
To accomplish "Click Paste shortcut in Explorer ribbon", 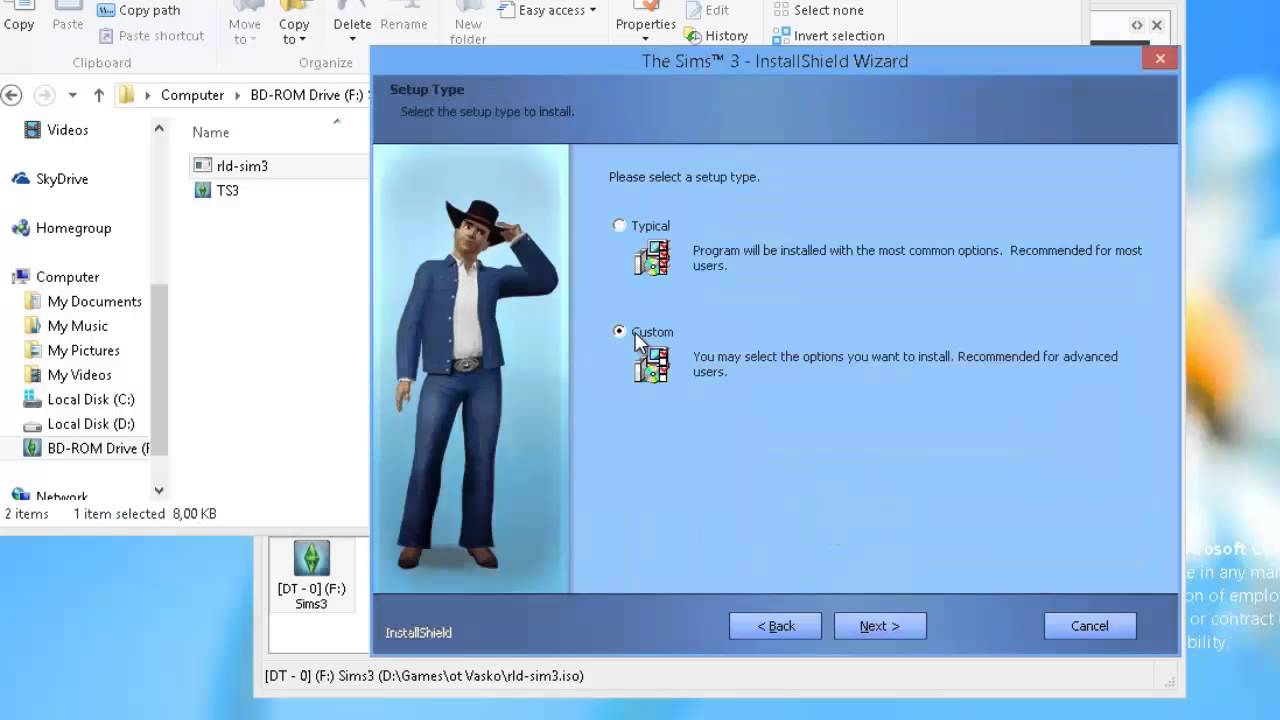I will (151, 36).
